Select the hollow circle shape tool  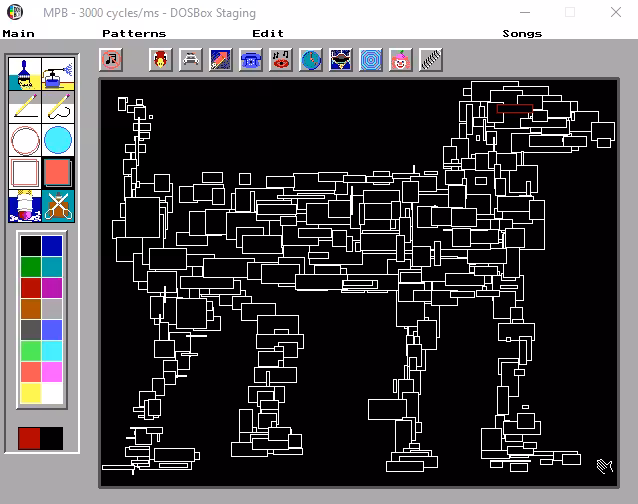(25, 140)
